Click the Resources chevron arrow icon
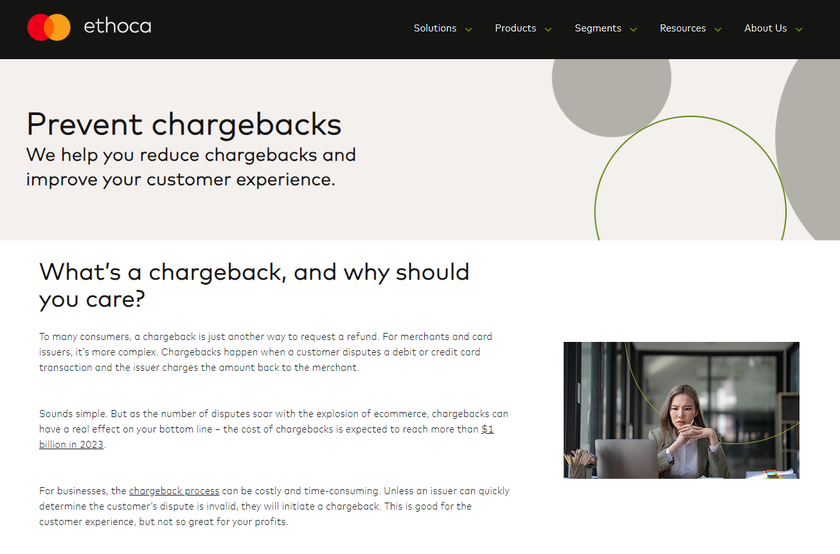 [718, 29]
